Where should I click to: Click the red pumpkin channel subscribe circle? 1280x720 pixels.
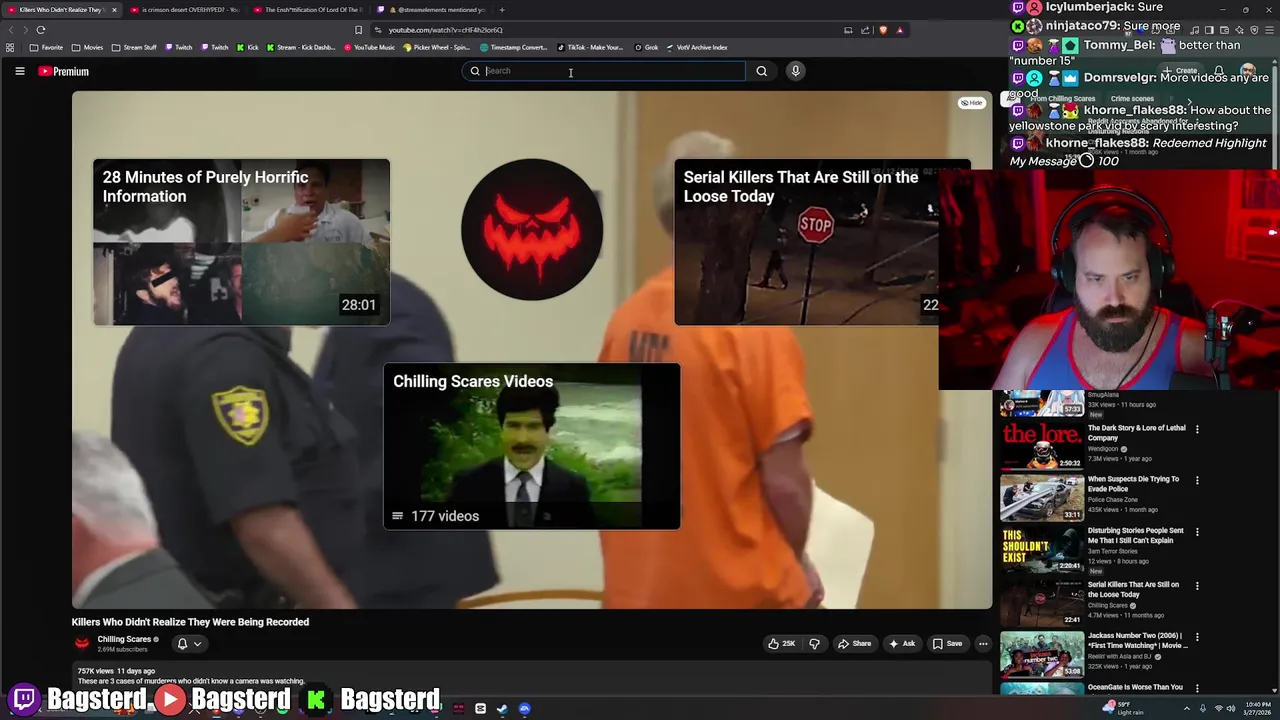pyautogui.click(x=531, y=229)
